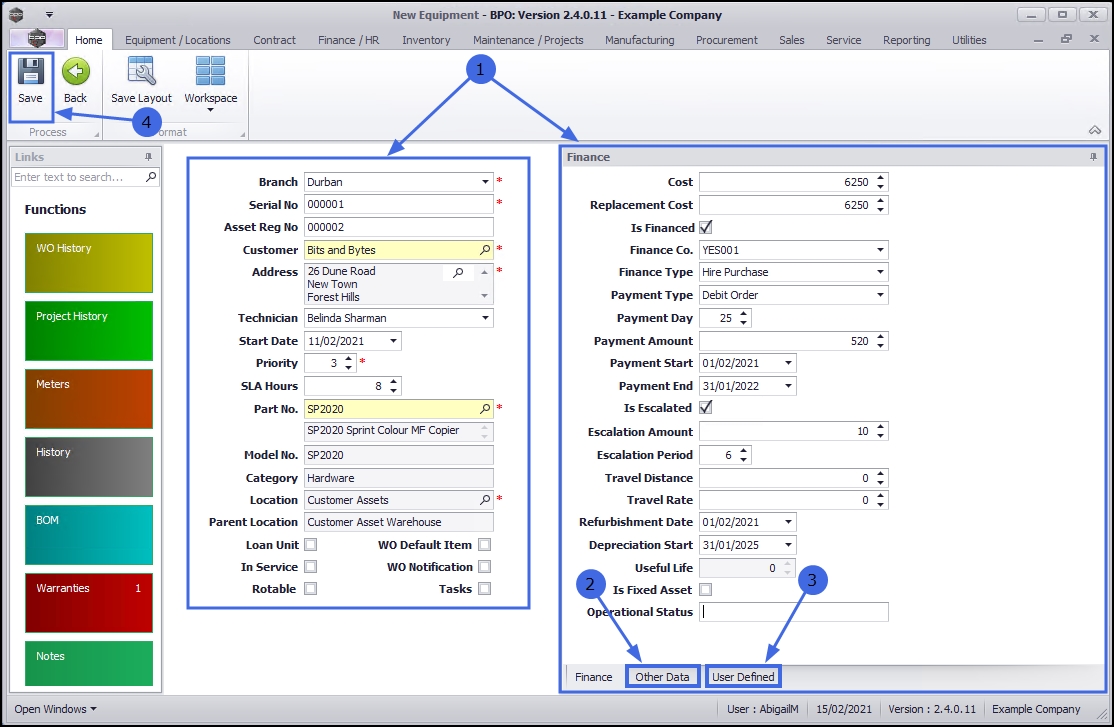Viewport: 1114px width, 727px height.
Task: Switch to Finance / HR ribbon tab
Action: tap(348, 40)
